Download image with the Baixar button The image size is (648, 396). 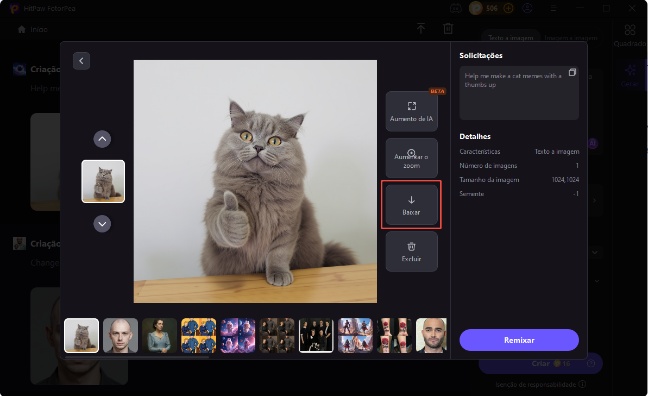tap(411, 205)
